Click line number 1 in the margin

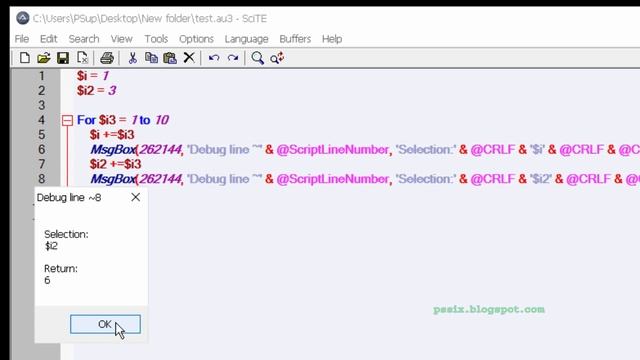tap(42, 76)
